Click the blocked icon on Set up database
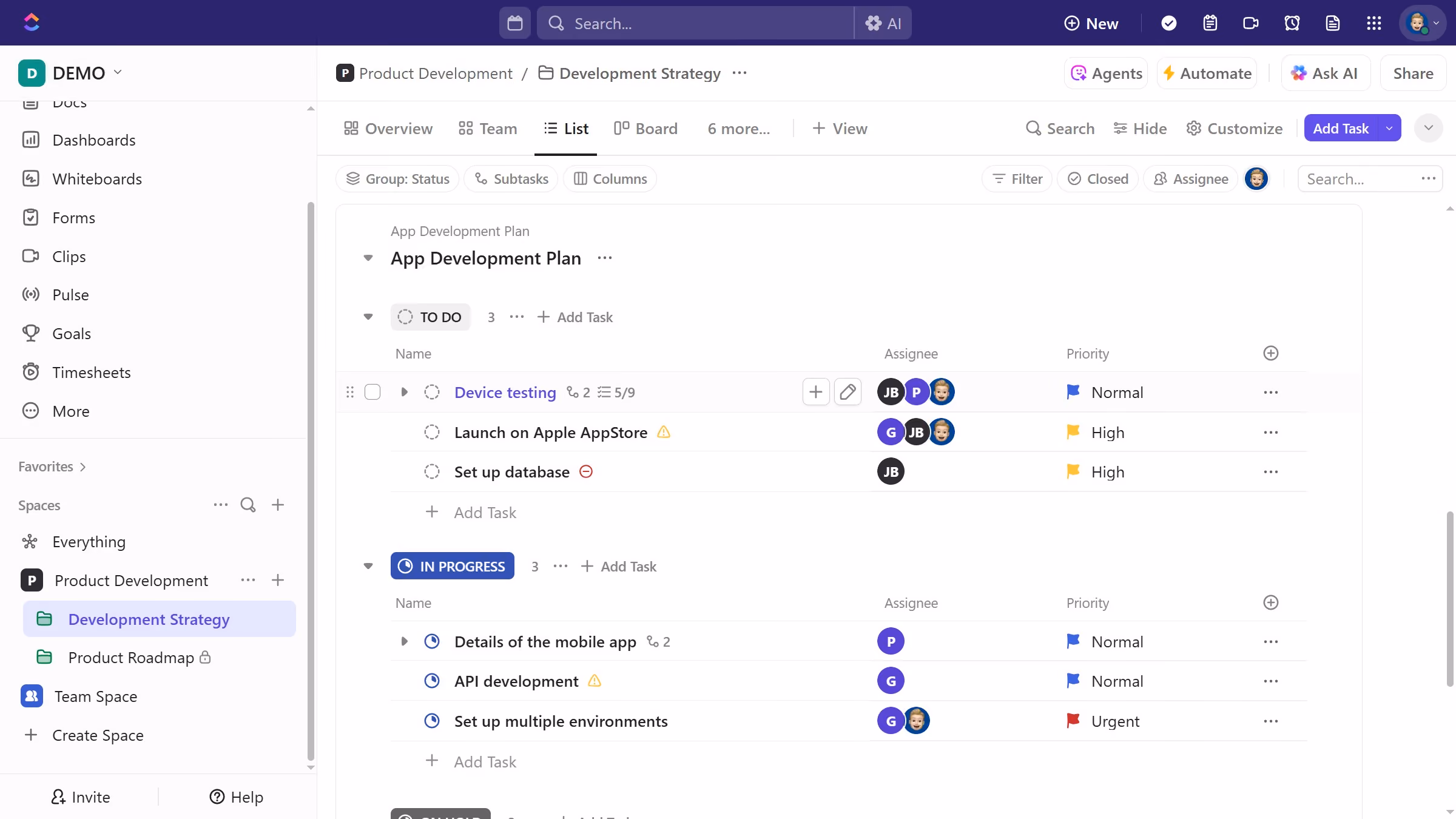 click(586, 471)
